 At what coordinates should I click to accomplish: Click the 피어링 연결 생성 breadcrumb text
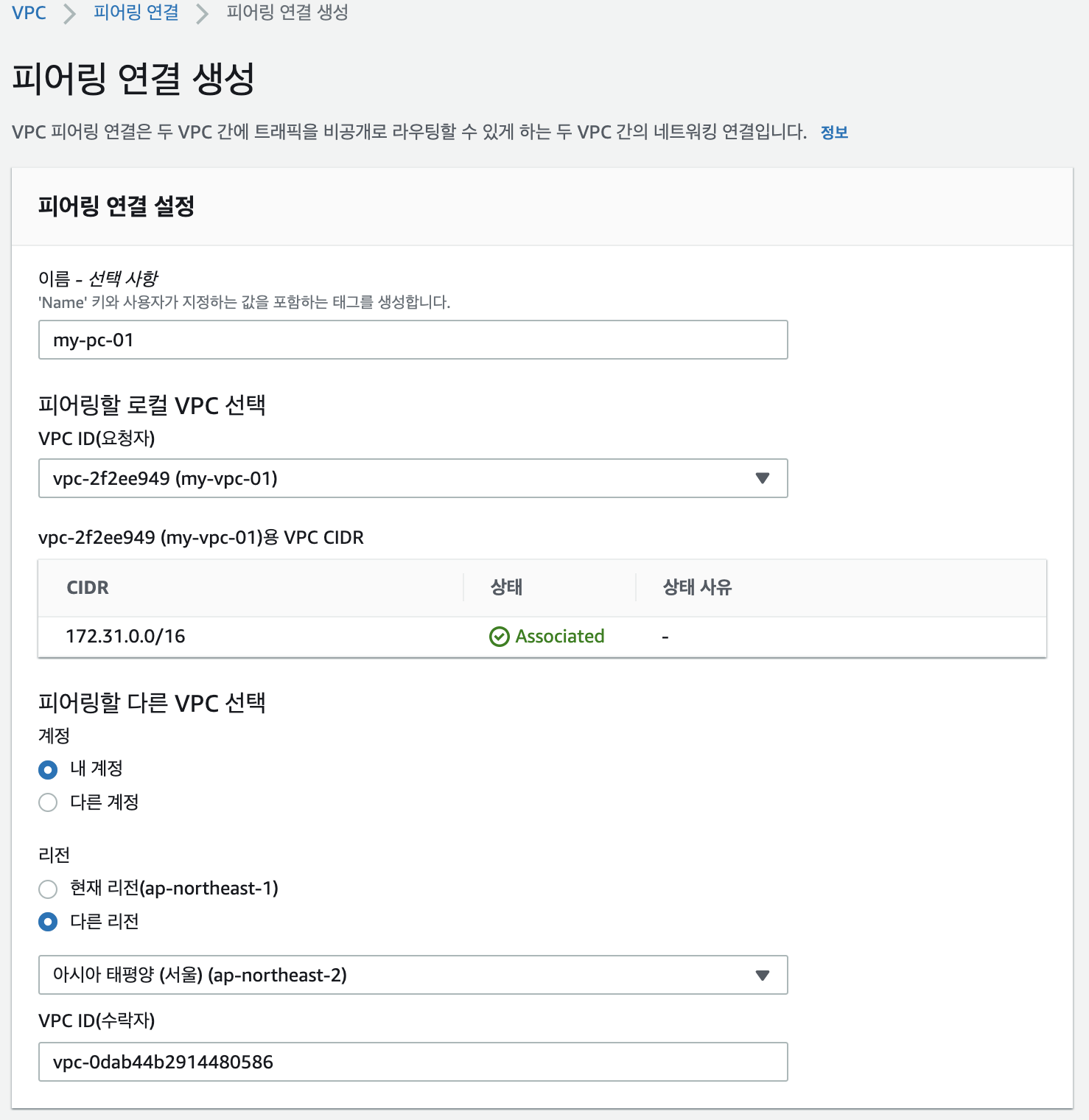coord(287,13)
